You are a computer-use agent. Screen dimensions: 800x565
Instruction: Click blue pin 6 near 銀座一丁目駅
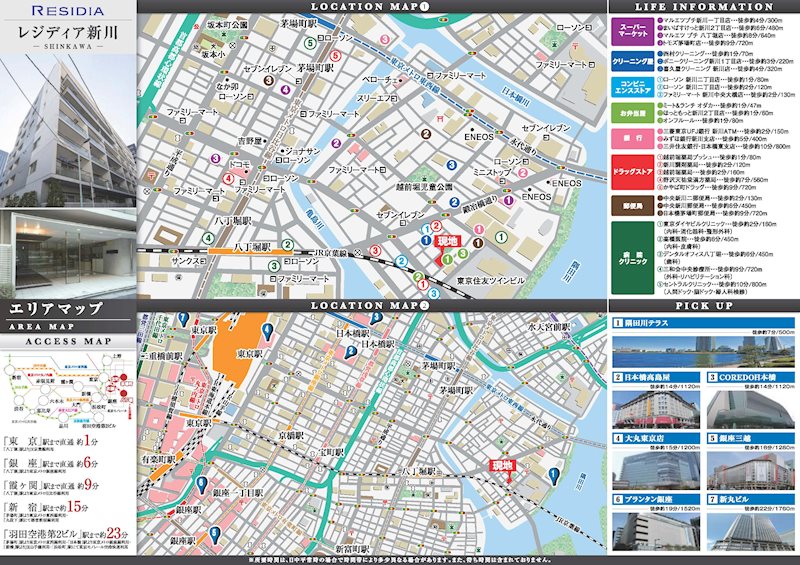[x=201, y=484]
